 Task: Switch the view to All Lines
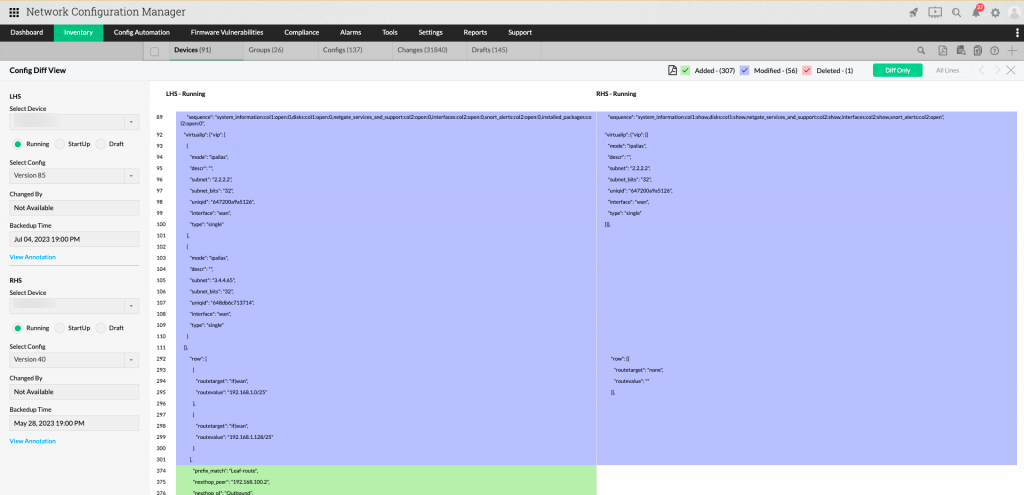click(947, 70)
